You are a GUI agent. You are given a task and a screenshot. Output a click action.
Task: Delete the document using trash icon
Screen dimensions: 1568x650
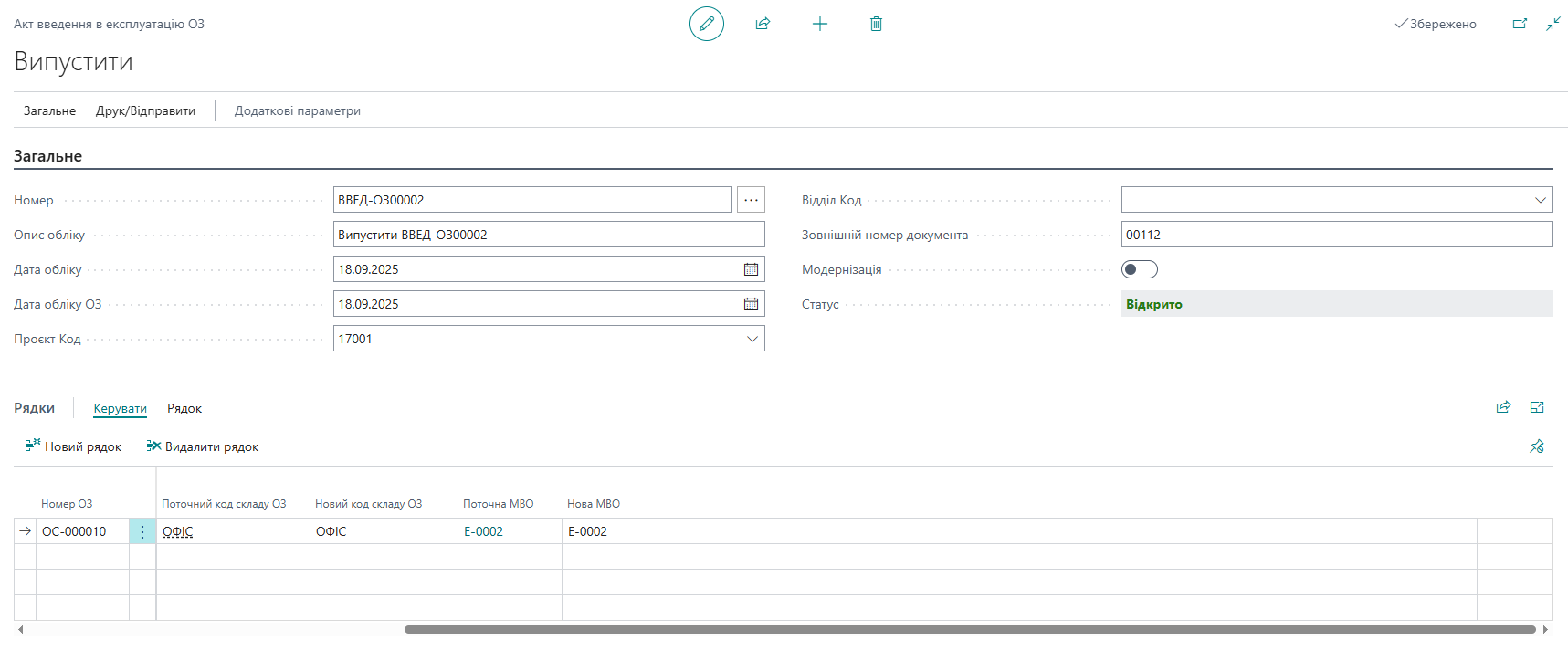pos(876,24)
